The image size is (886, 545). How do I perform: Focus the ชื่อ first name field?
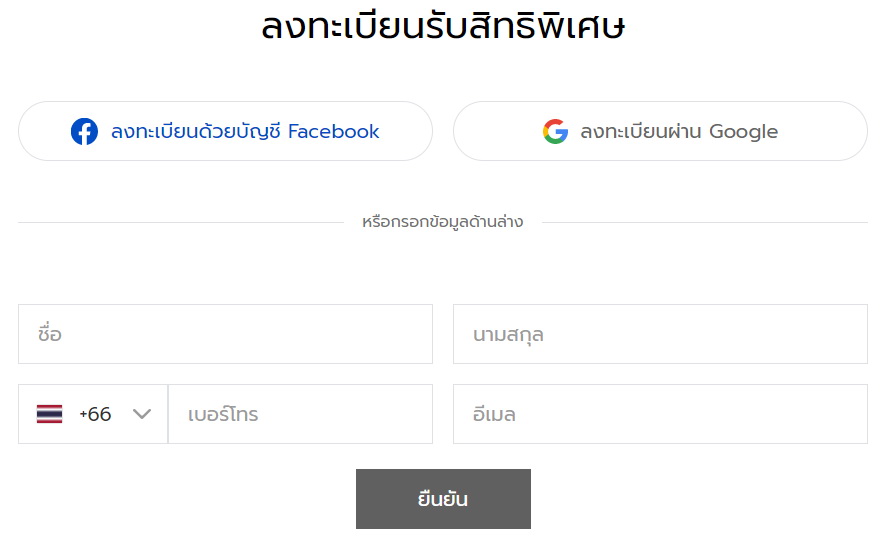tap(225, 334)
